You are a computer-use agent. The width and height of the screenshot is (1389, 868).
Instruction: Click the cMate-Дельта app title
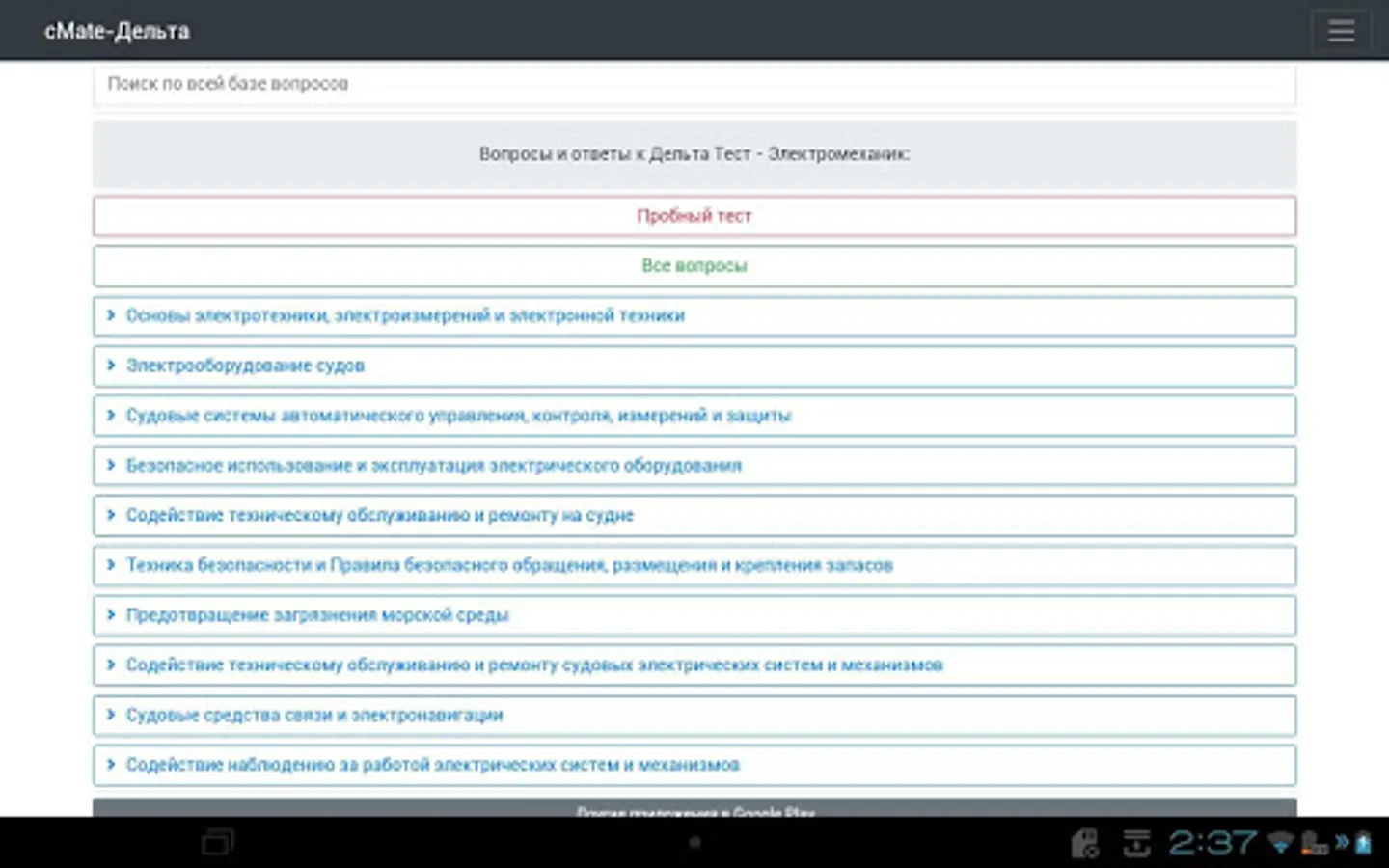click(117, 31)
